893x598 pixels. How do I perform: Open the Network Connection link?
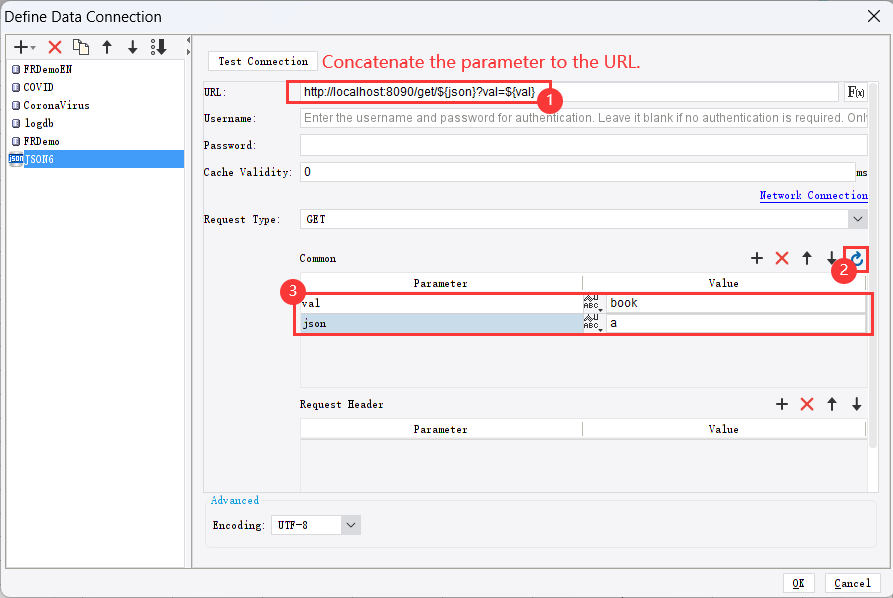click(813, 195)
